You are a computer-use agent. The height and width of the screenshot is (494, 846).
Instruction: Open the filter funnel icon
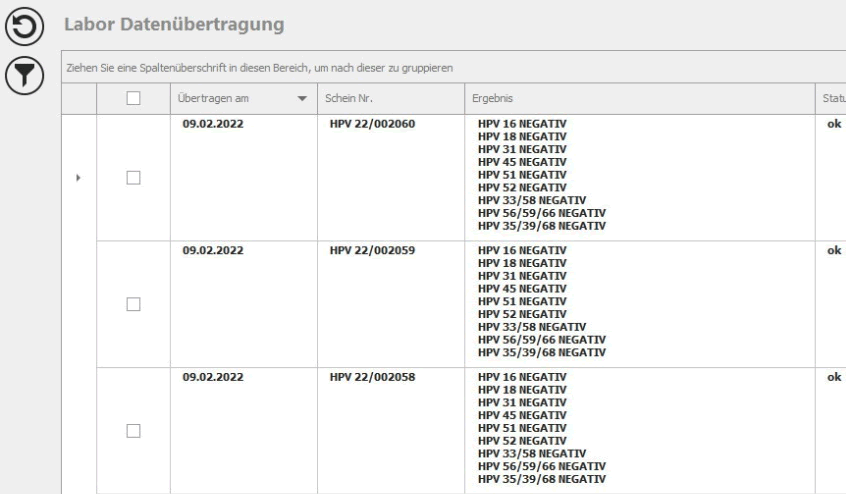click(x=23, y=75)
